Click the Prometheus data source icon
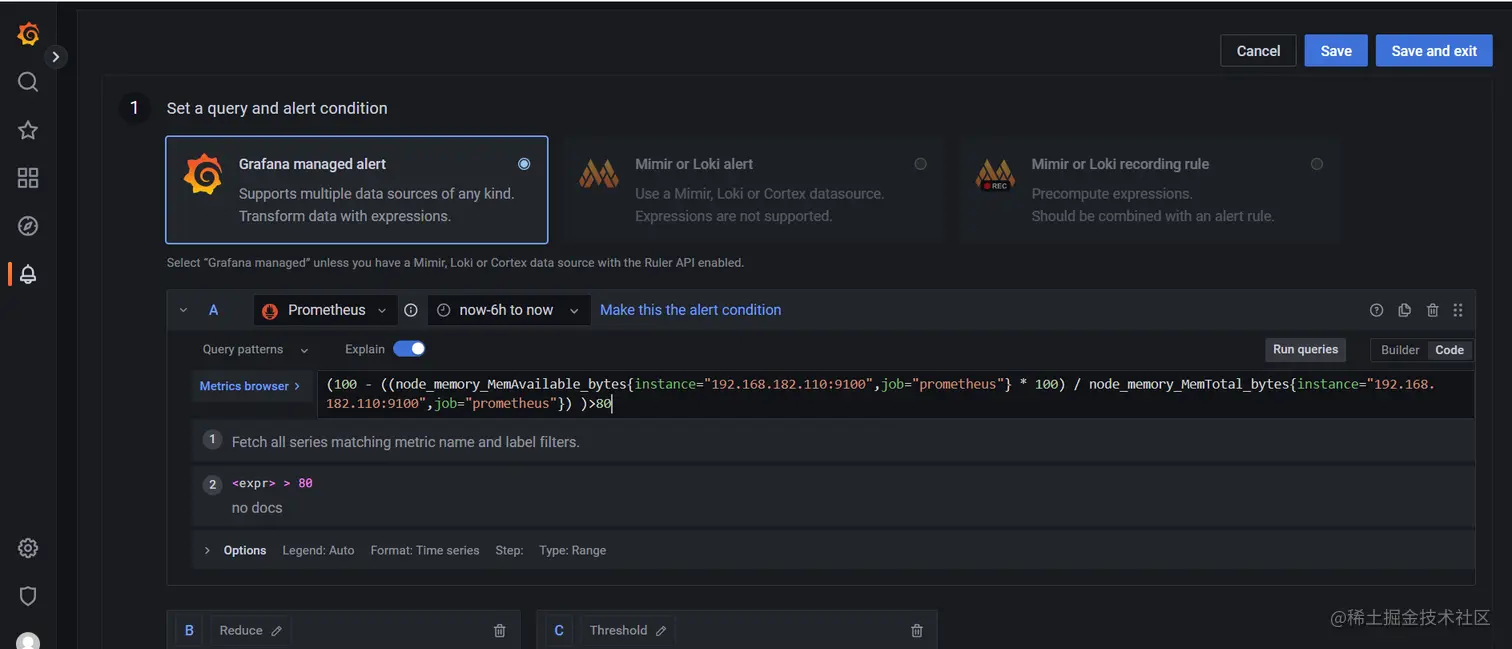Image resolution: width=1512 pixels, height=649 pixels. [x=270, y=311]
